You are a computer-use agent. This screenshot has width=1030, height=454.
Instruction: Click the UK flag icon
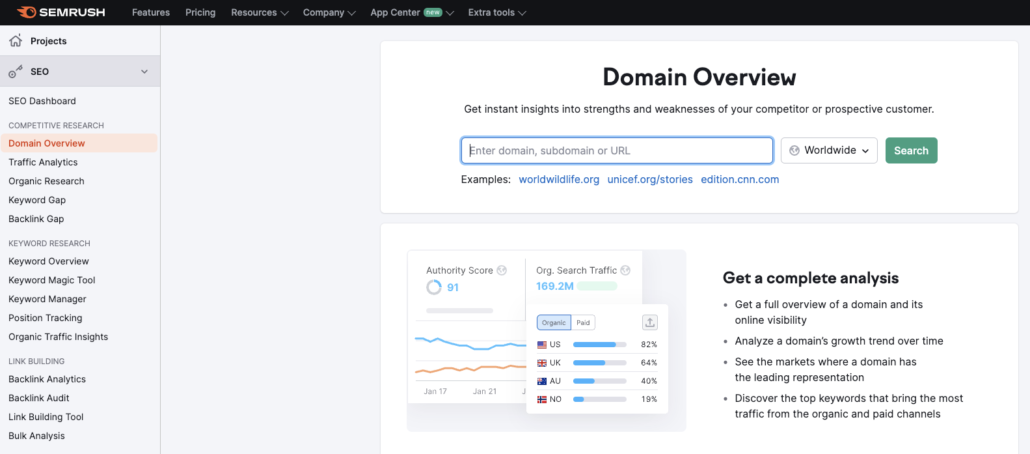[x=542, y=363]
